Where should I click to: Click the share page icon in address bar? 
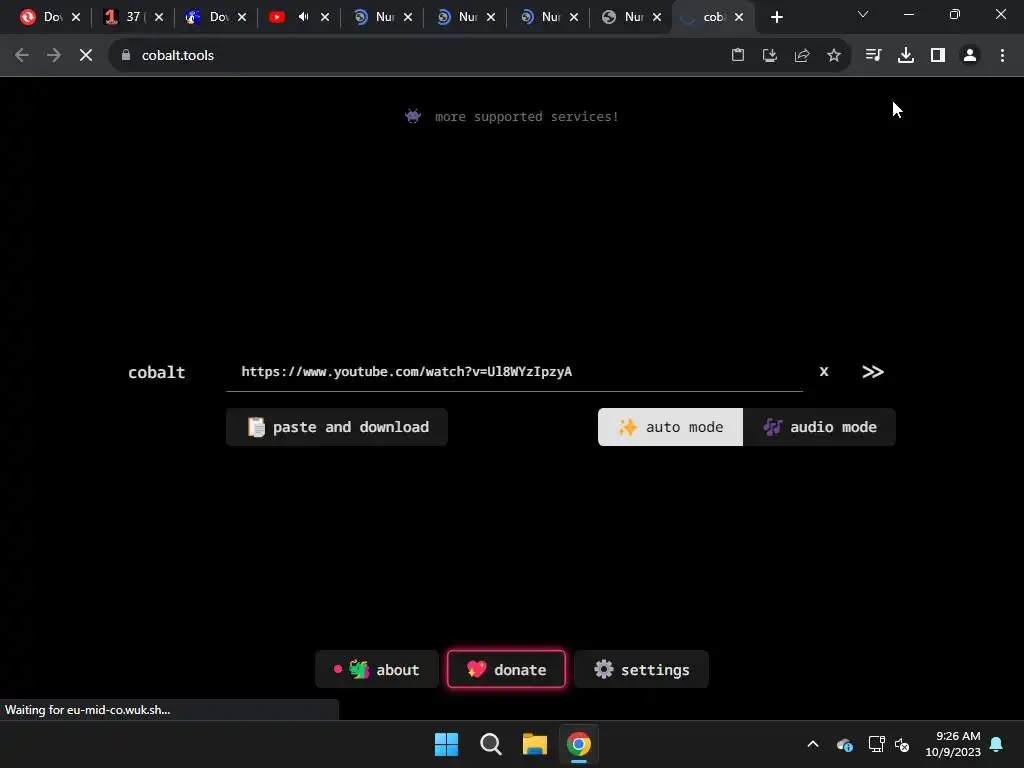click(x=802, y=56)
